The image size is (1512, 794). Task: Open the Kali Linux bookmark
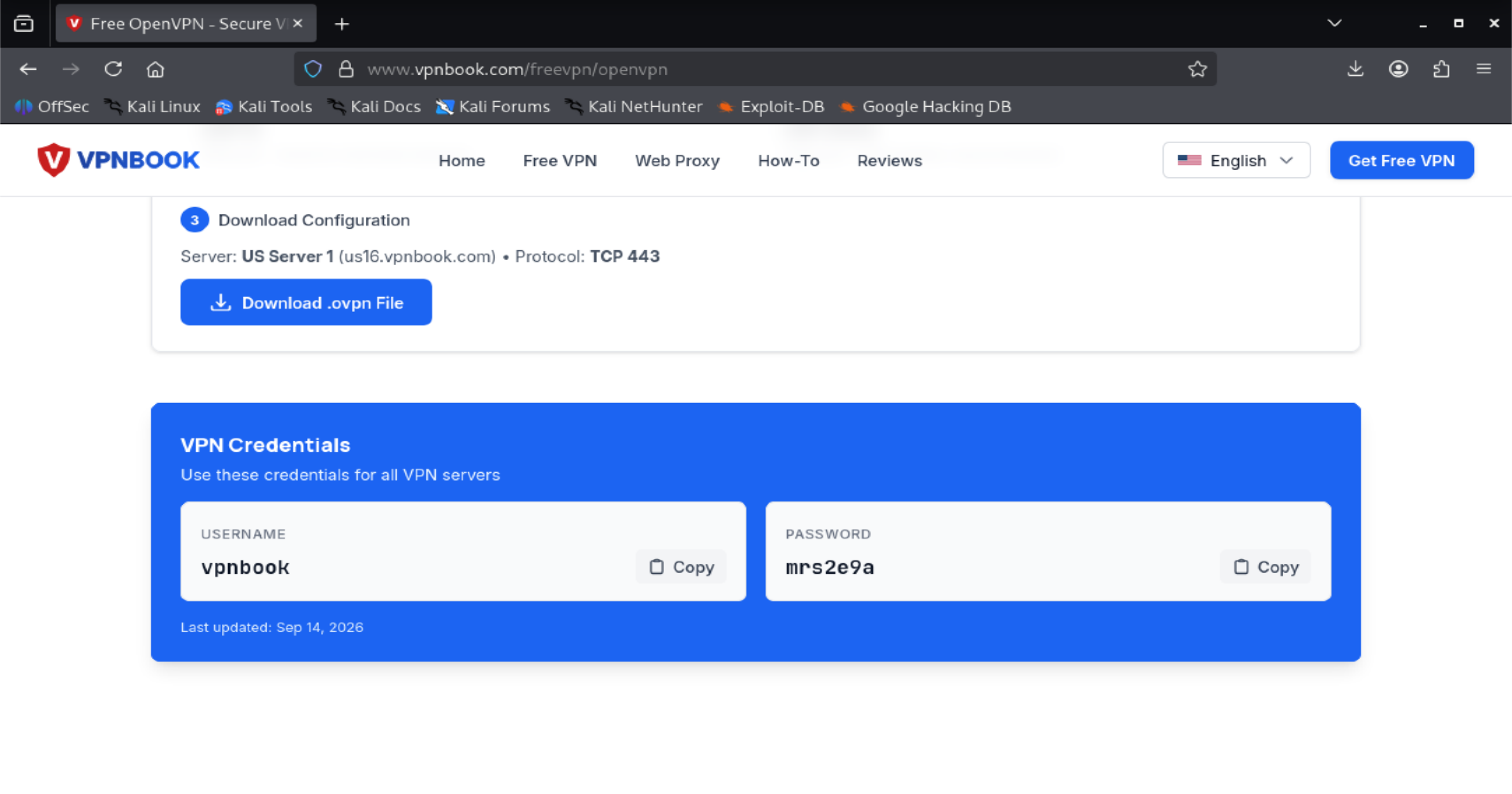[x=153, y=107]
